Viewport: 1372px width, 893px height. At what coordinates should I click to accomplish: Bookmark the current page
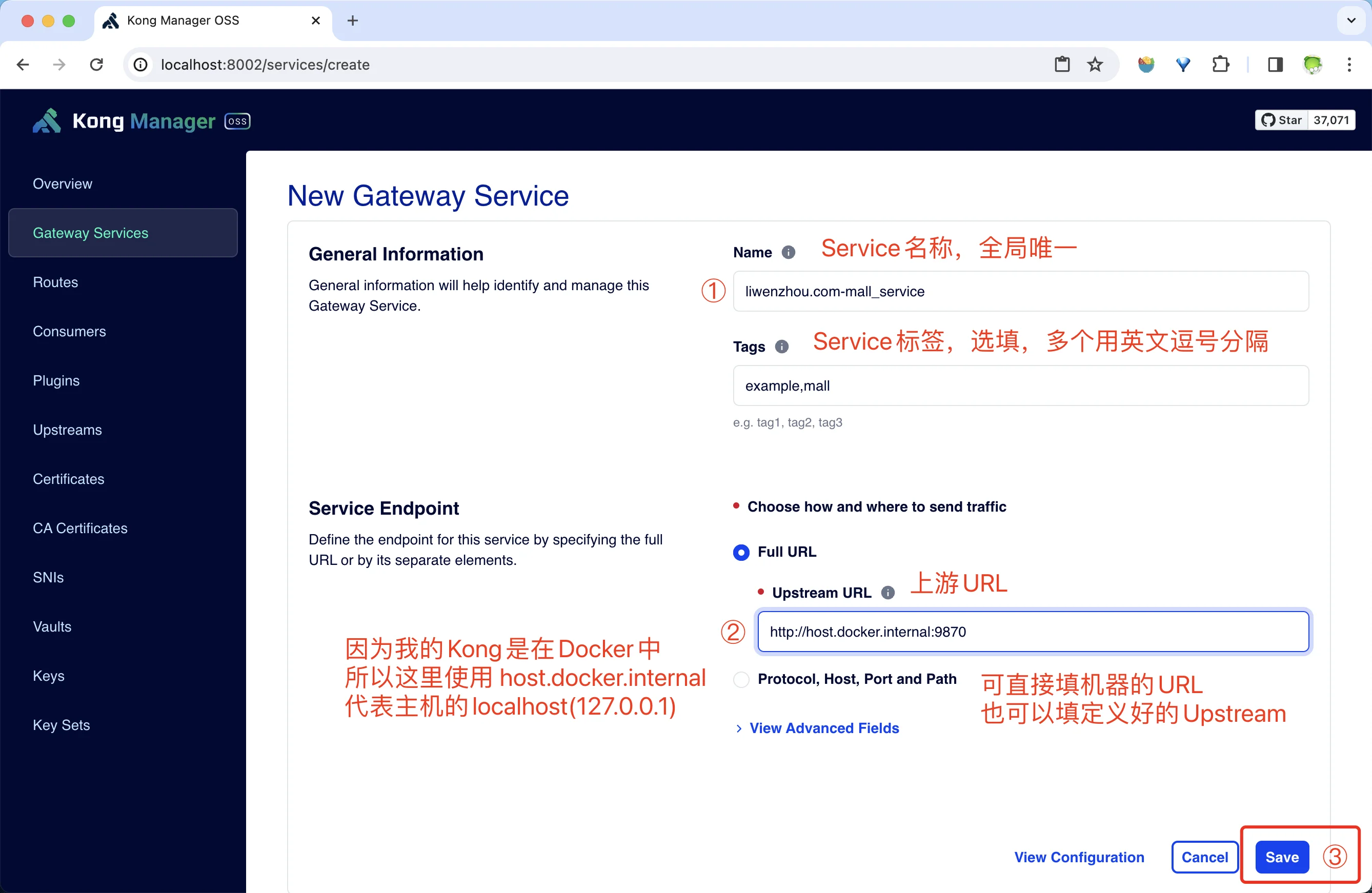coord(1095,64)
